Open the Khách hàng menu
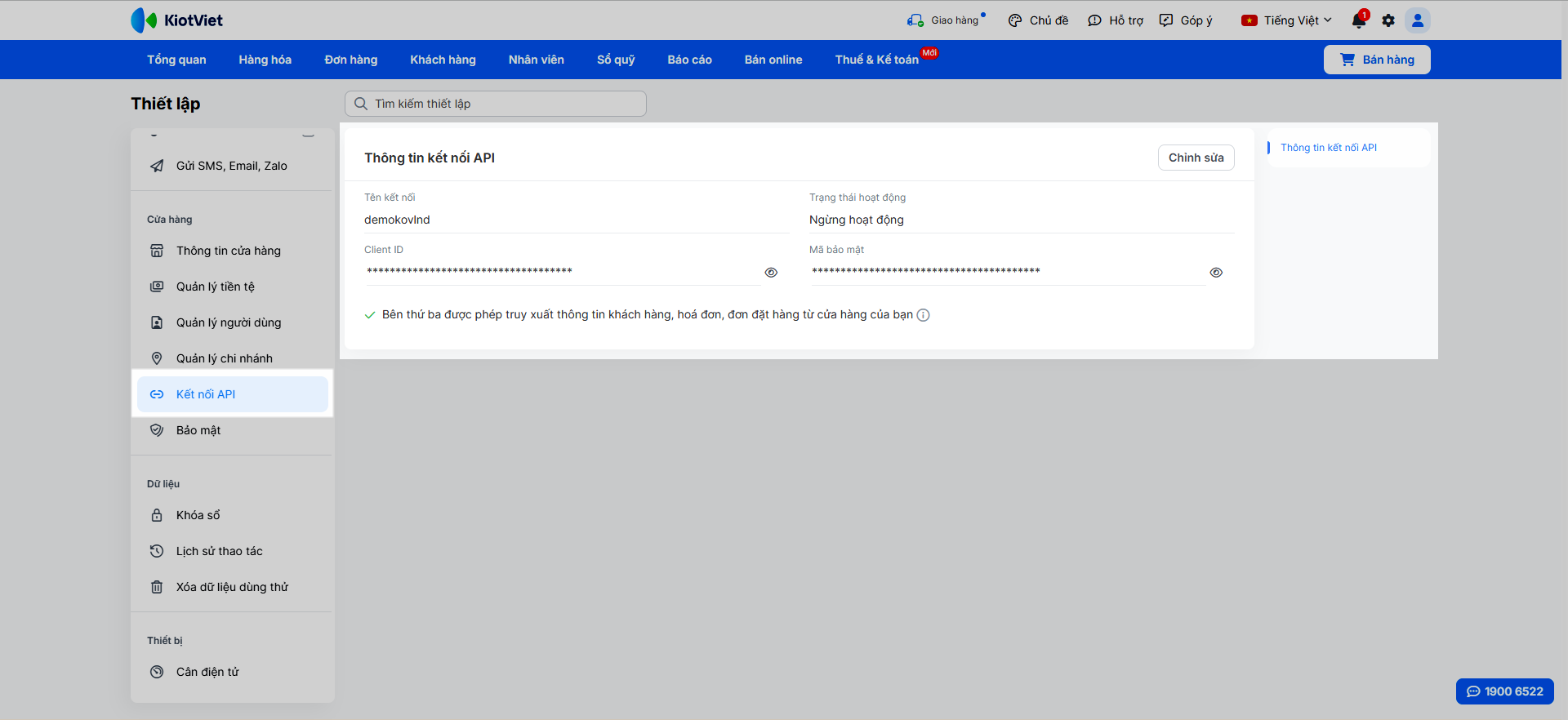Viewport: 1568px width, 720px height. click(443, 60)
